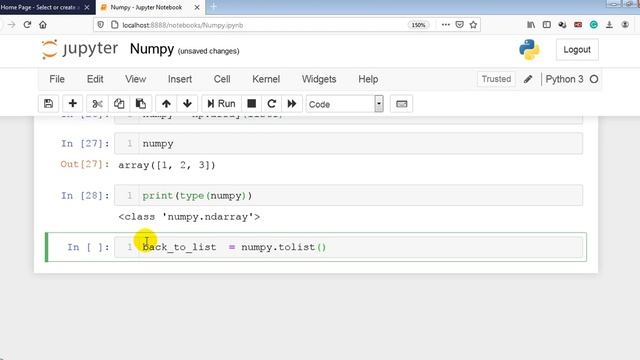
Task: Click the Python logo icon
Action: coord(529,49)
